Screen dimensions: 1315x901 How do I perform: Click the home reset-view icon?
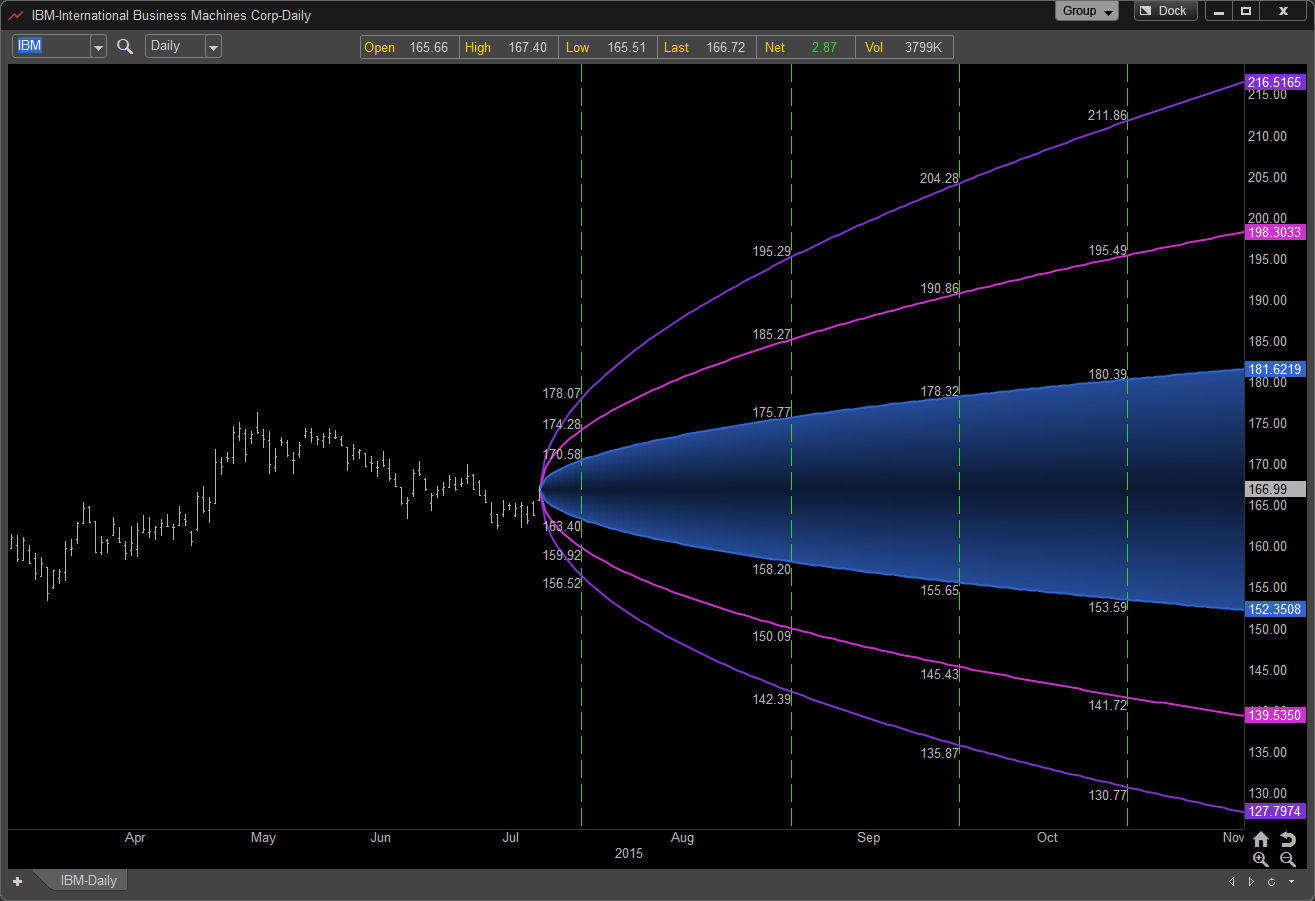[x=1261, y=839]
